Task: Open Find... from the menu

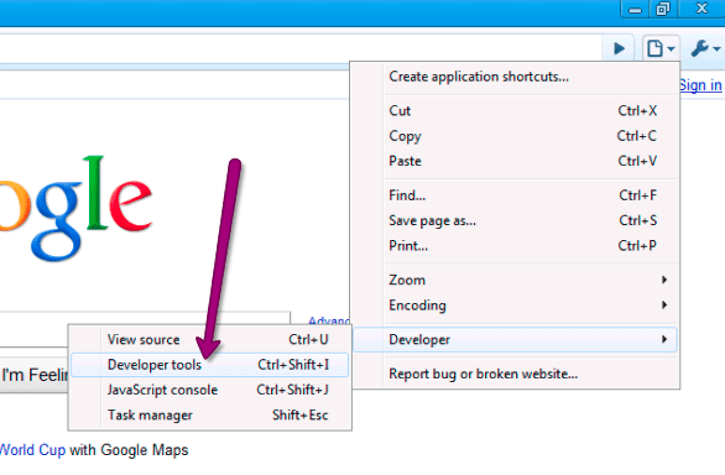Action: pyautogui.click(x=407, y=195)
